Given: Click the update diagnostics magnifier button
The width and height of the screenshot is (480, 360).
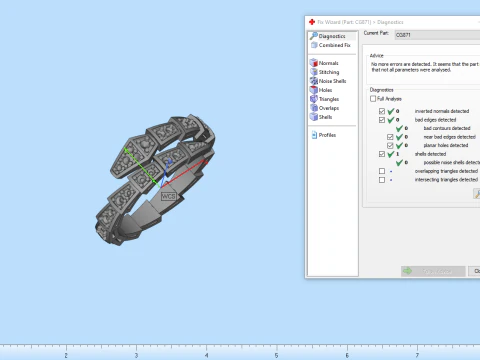Looking at the screenshot, I should tap(477, 194).
